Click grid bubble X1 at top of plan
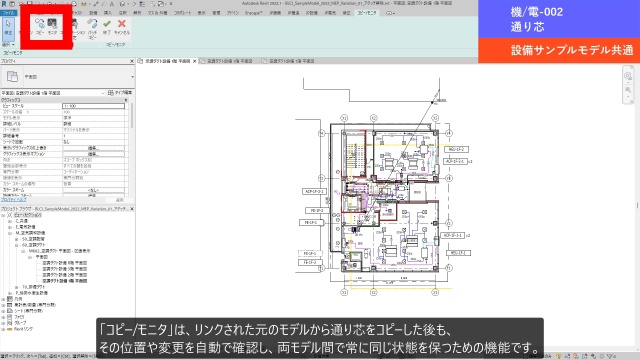 (x=344, y=118)
